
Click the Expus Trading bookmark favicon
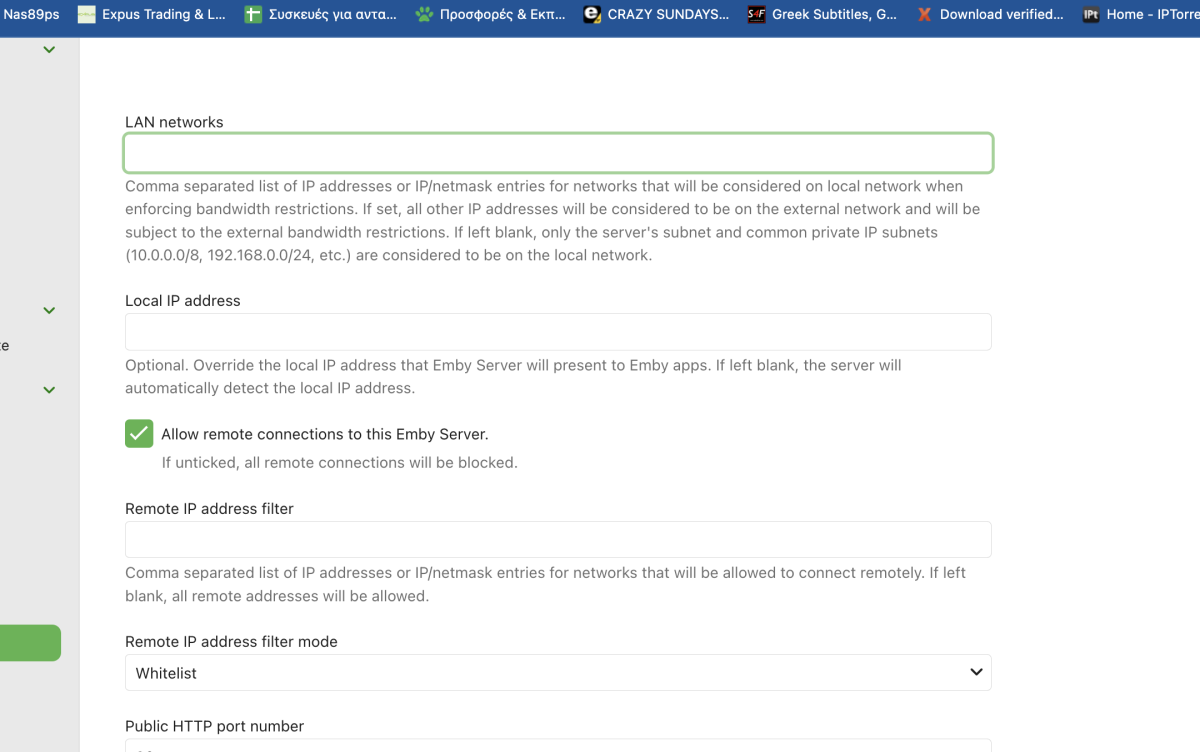[85, 14]
